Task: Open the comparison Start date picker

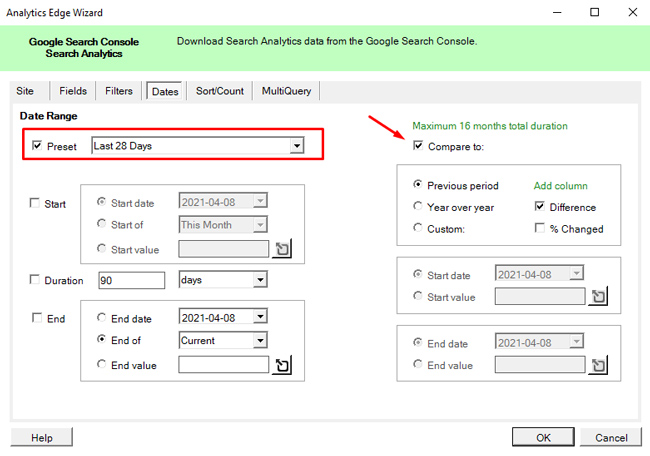Action: coord(577,274)
